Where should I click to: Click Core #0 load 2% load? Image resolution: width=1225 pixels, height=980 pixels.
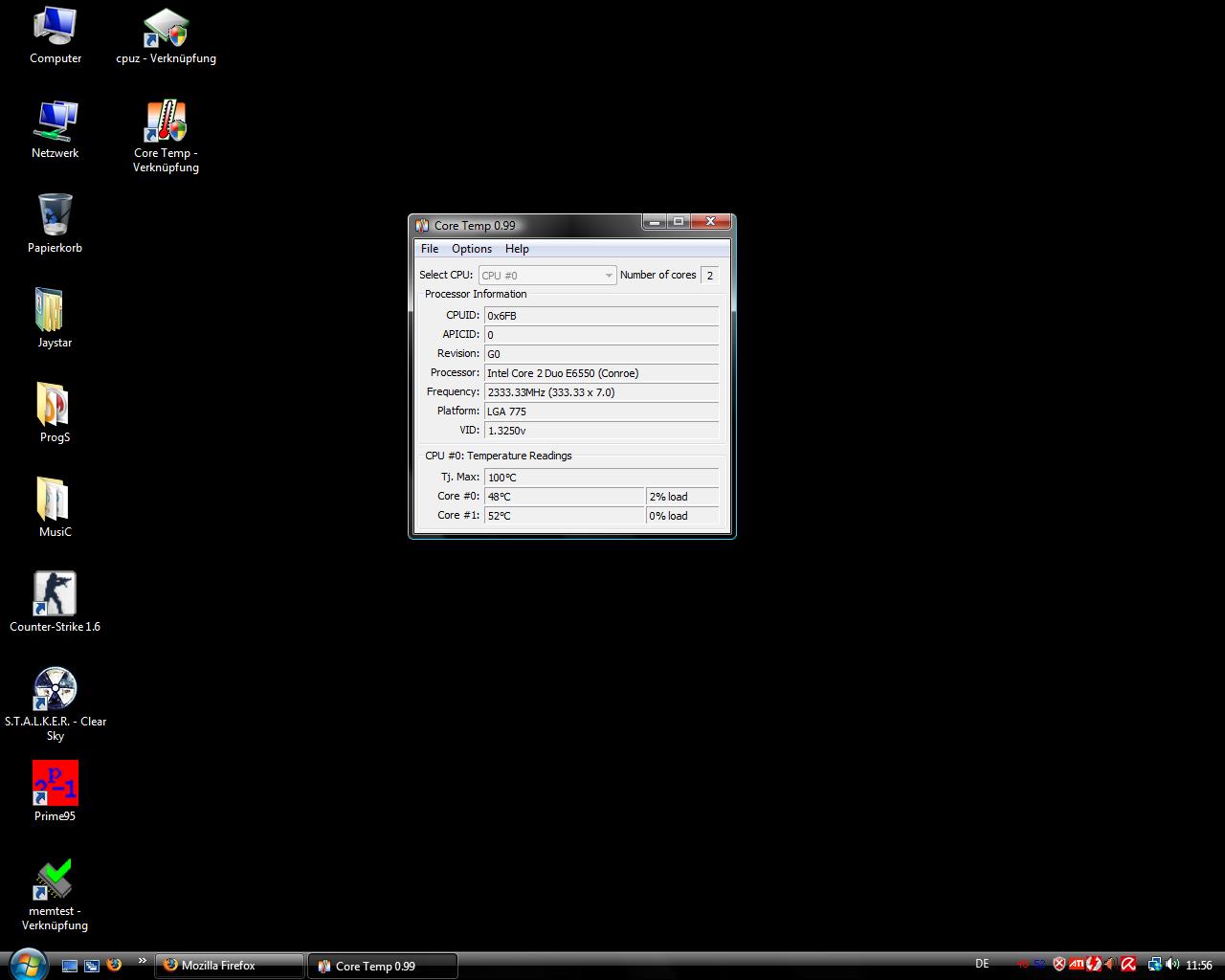click(682, 497)
